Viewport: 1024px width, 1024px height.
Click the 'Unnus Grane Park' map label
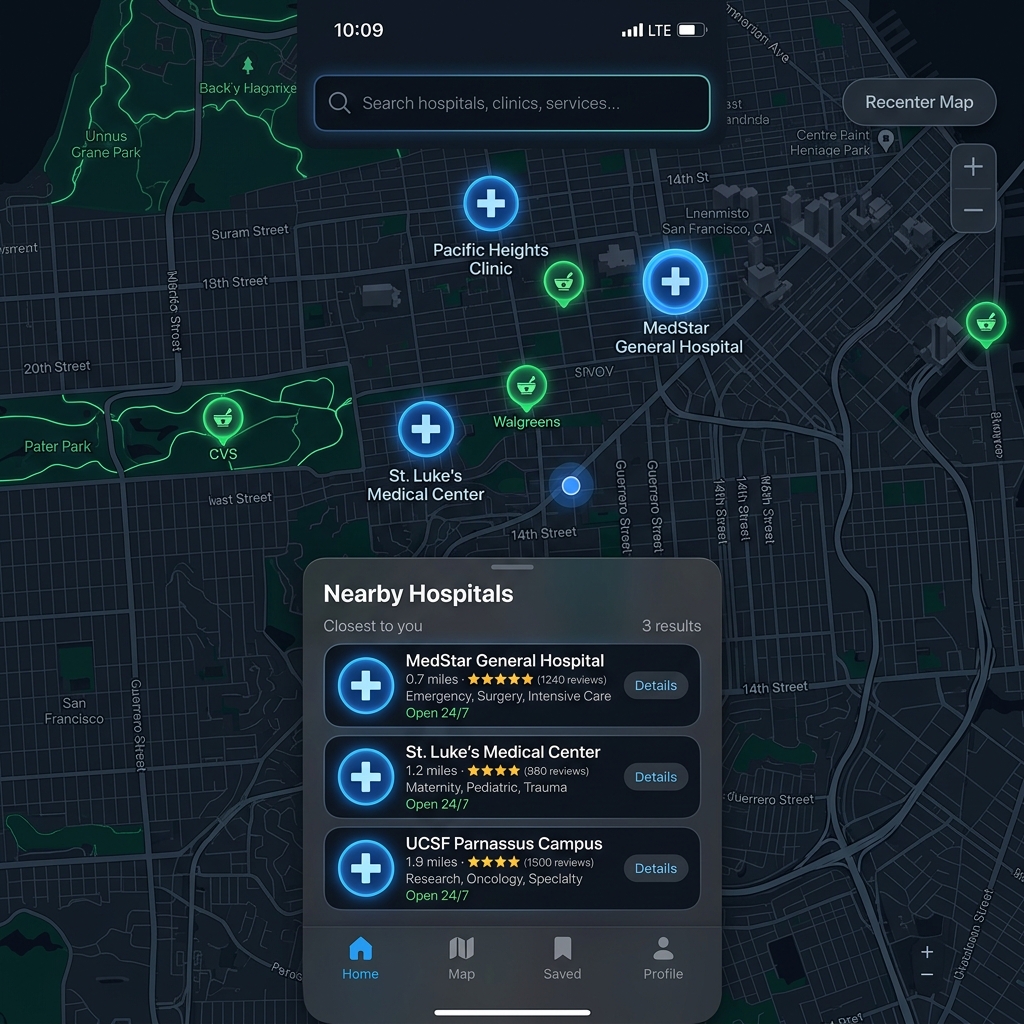tap(106, 144)
